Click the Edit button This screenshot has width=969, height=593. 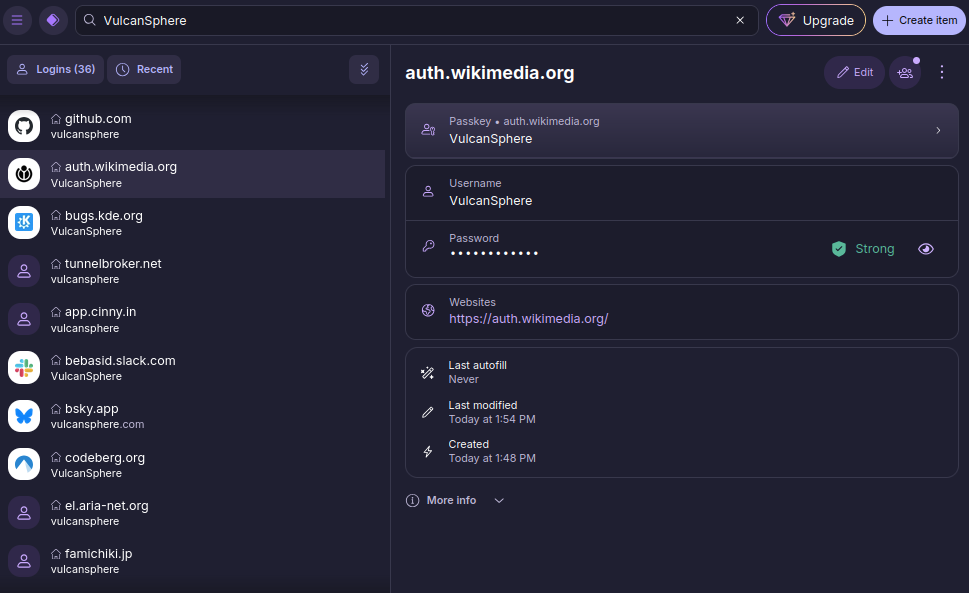tap(854, 72)
